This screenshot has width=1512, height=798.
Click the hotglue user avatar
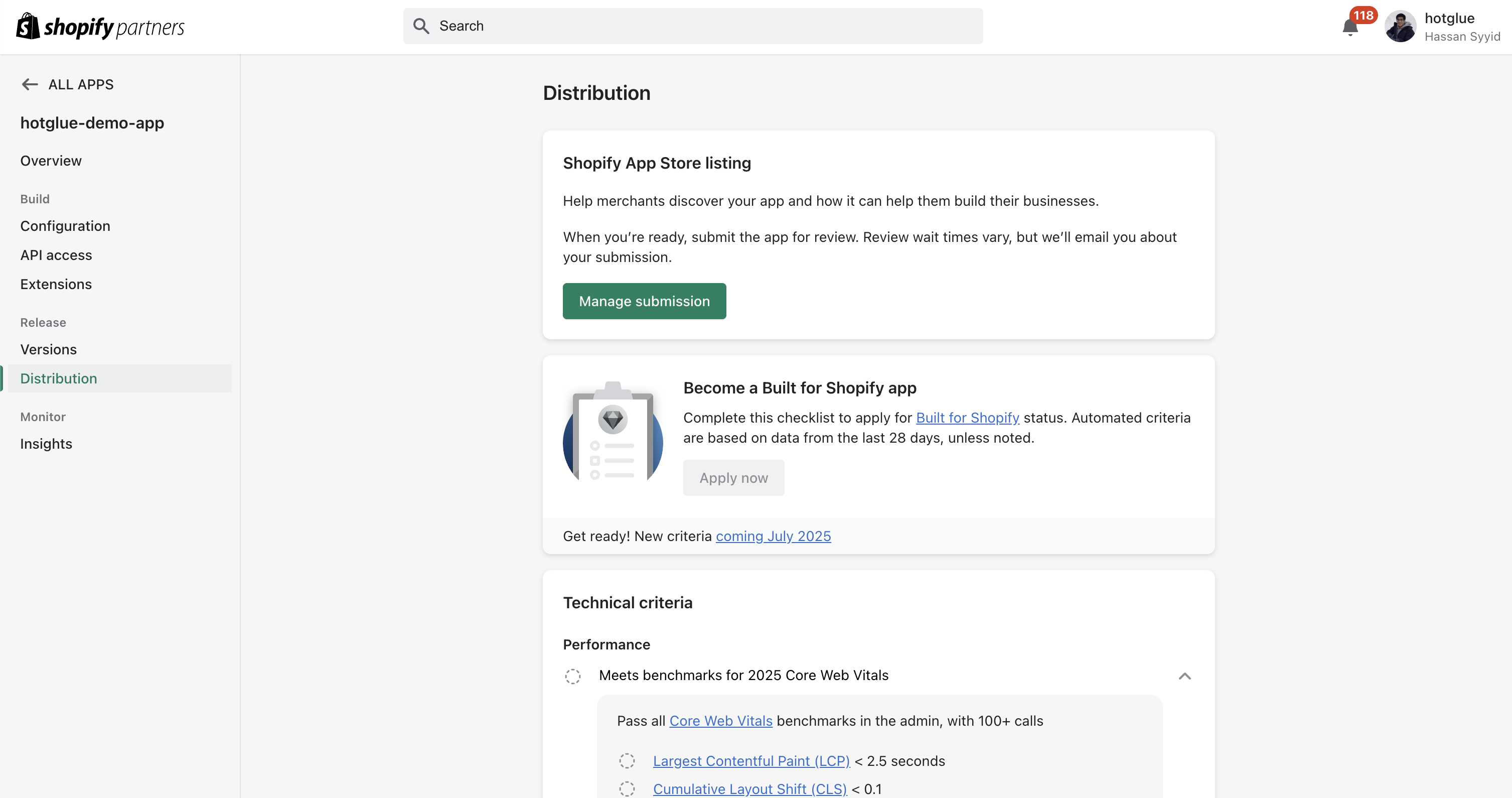click(1400, 27)
